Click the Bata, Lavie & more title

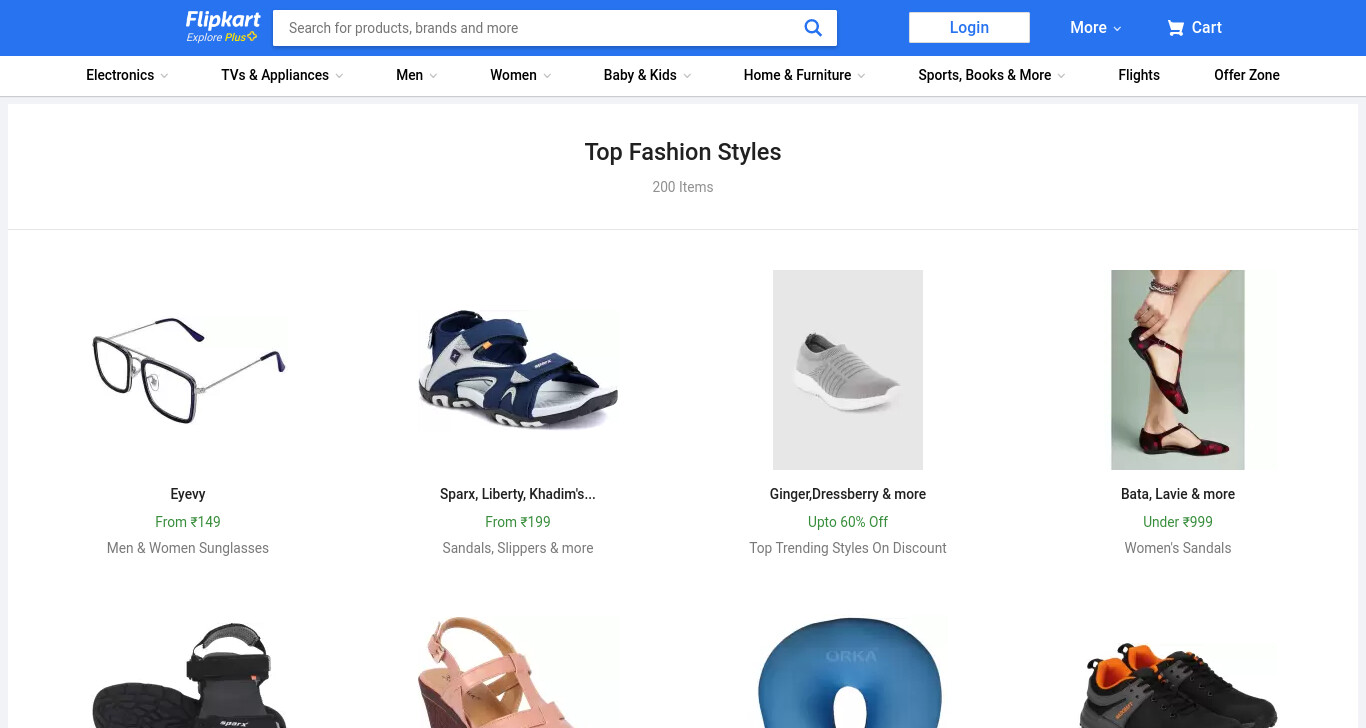1178,494
